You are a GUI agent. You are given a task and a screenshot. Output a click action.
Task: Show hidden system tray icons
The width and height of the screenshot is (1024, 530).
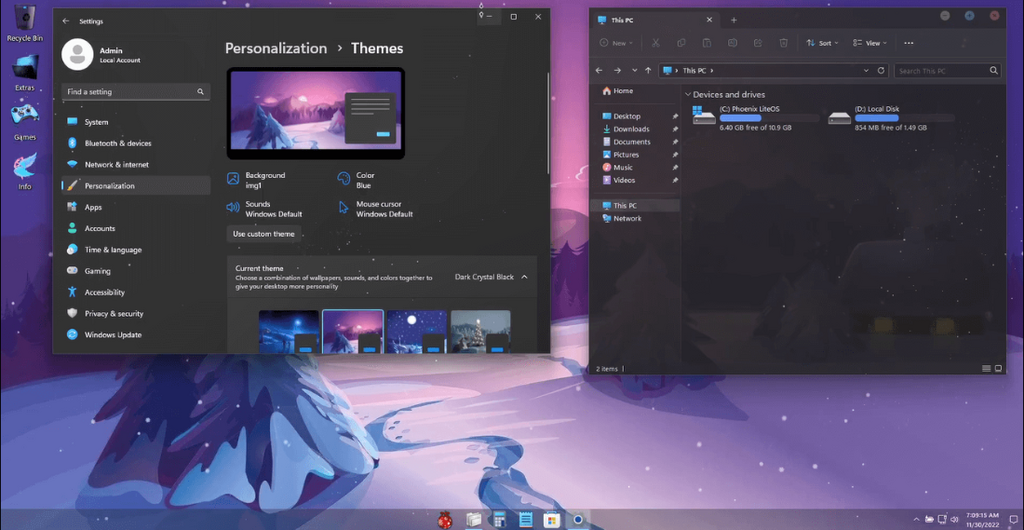(916, 520)
